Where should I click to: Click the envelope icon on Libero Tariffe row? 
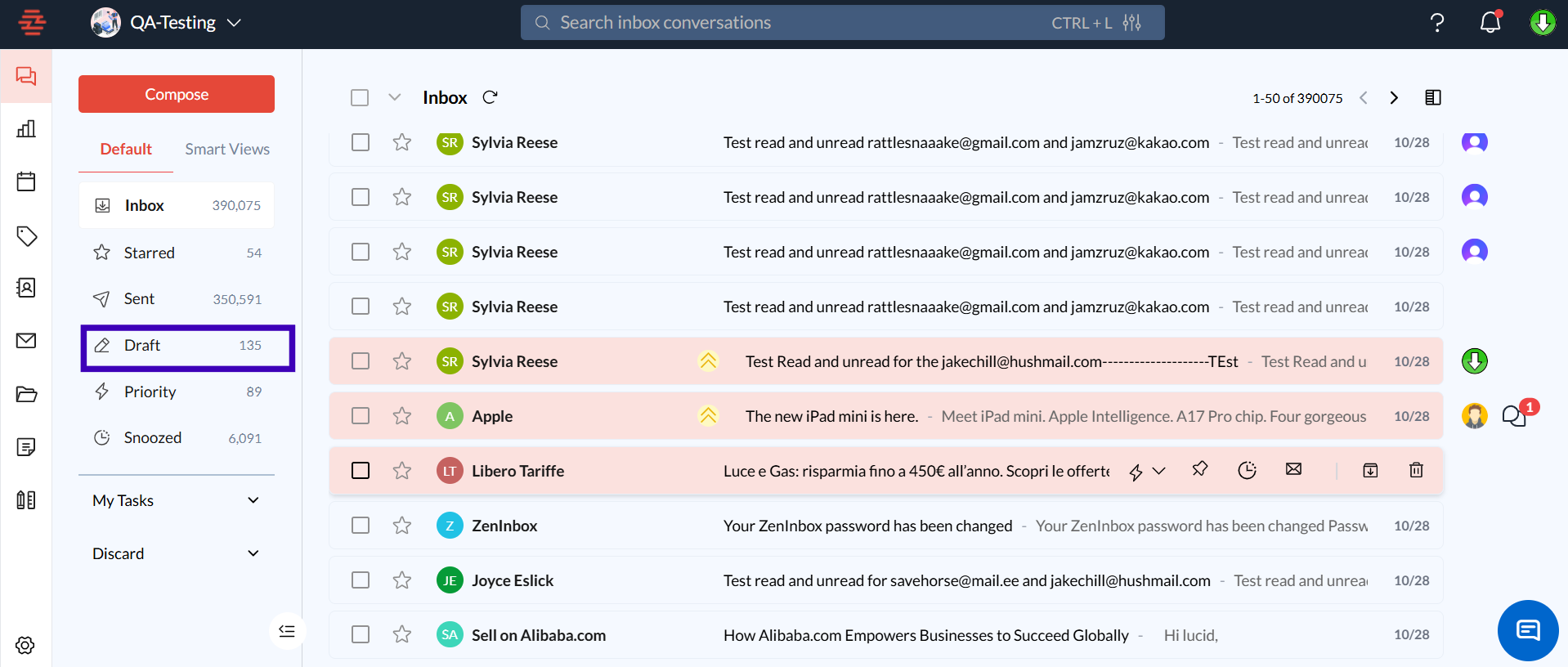(1293, 469)
